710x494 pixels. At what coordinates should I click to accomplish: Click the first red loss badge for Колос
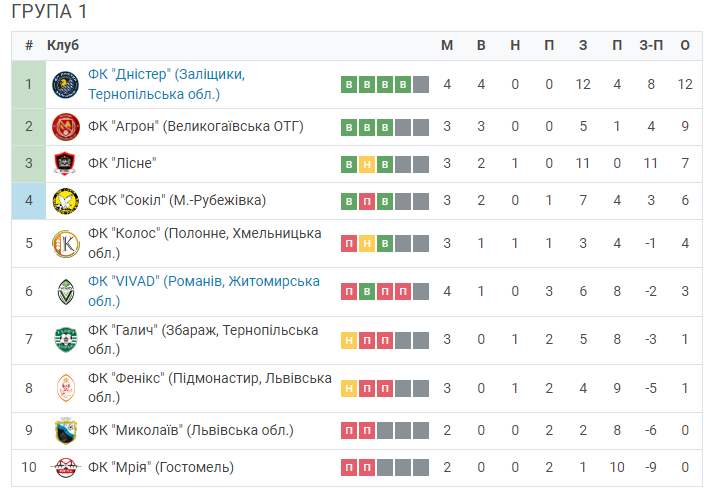349,244
